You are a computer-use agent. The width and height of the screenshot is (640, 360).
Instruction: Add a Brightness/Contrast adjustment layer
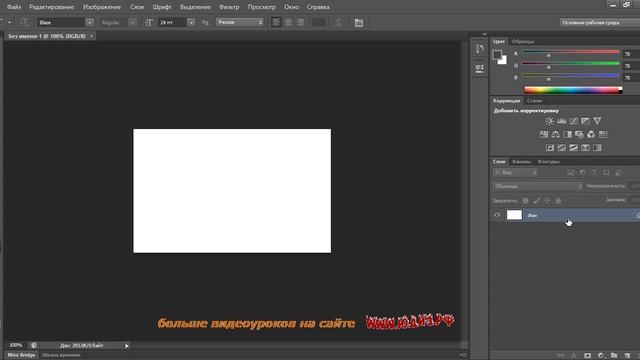(x=549, y=121)
